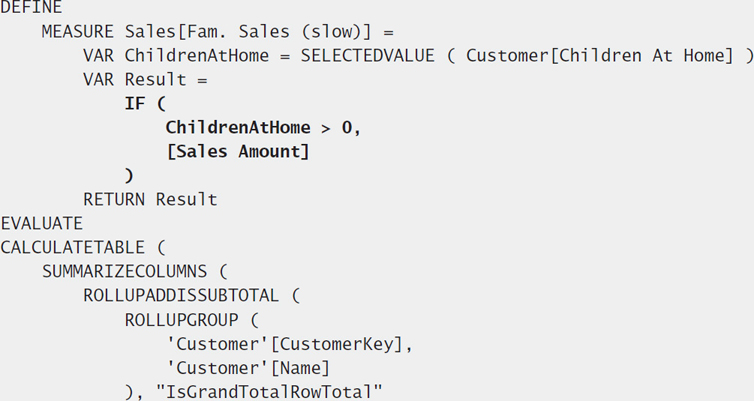
Task: Click the SUMMARIZECOLUMNS function
Action: pos(124,272)
